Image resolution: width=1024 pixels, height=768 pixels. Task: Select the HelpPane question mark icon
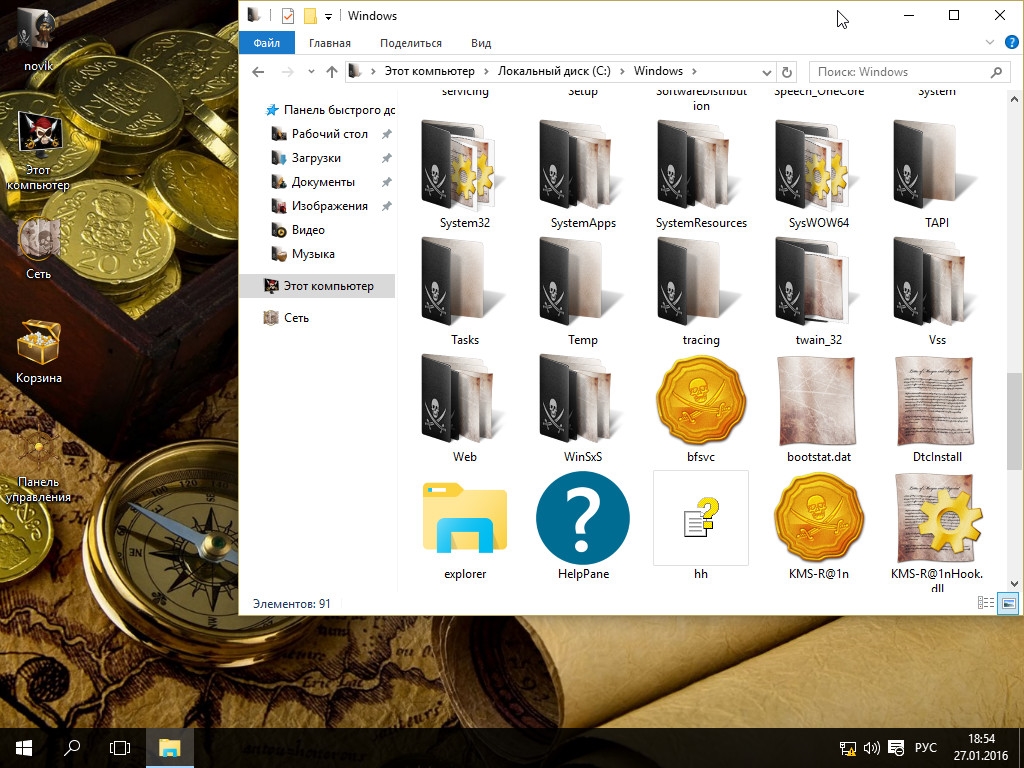pos(583,519)
